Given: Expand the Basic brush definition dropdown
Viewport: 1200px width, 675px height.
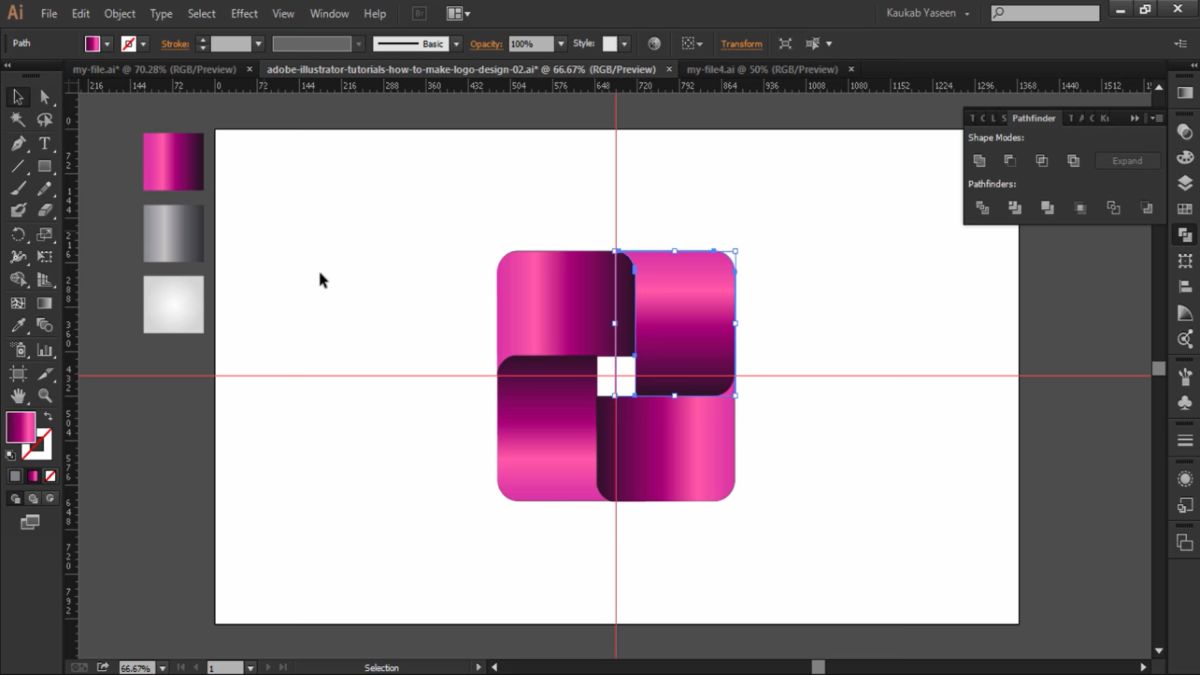Looking at the screenshot, I should (455, 43).
